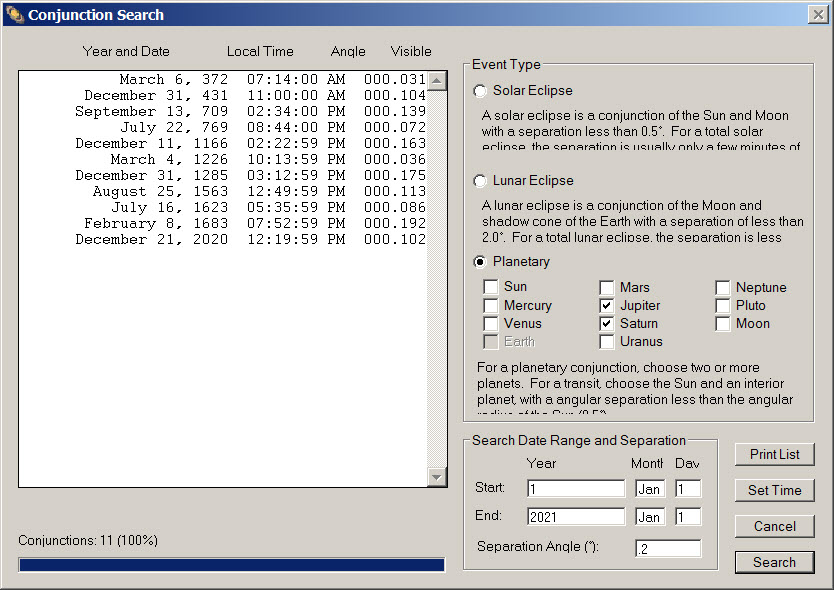This screenshot has width=834, height=590.
Task: Click the Angle column header
Action: click(x=348, y=52)
